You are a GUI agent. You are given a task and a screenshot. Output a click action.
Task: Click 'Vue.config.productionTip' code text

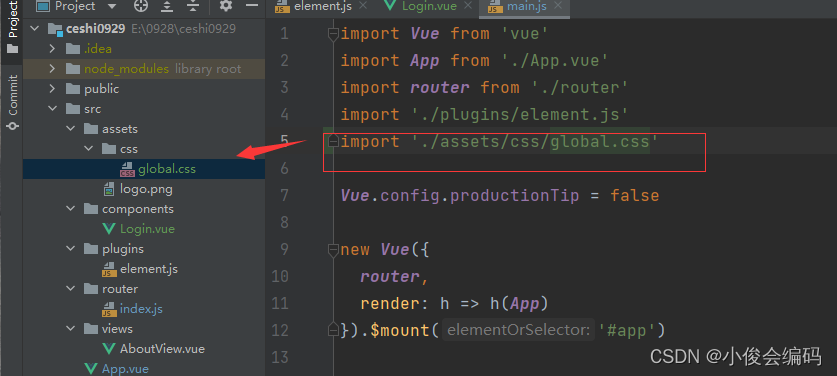coord(460,195)
